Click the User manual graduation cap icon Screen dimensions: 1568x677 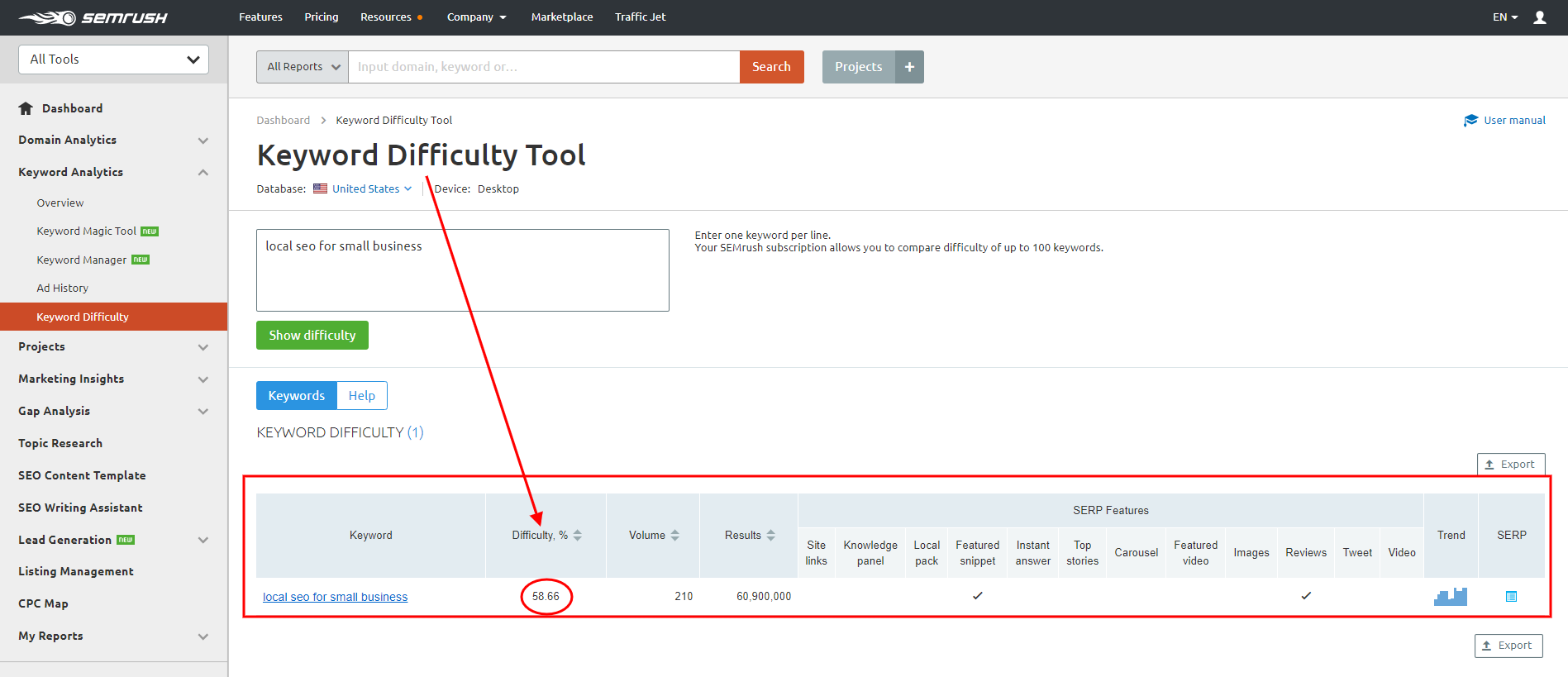click(x=1470, y=121)
